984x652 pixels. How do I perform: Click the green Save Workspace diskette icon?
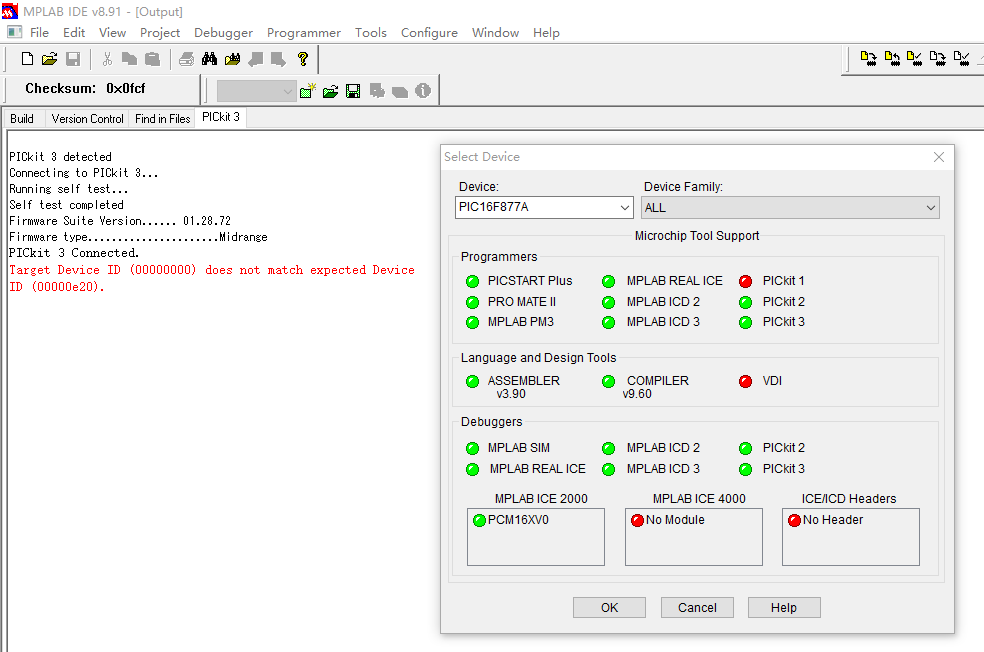point(353,92)
